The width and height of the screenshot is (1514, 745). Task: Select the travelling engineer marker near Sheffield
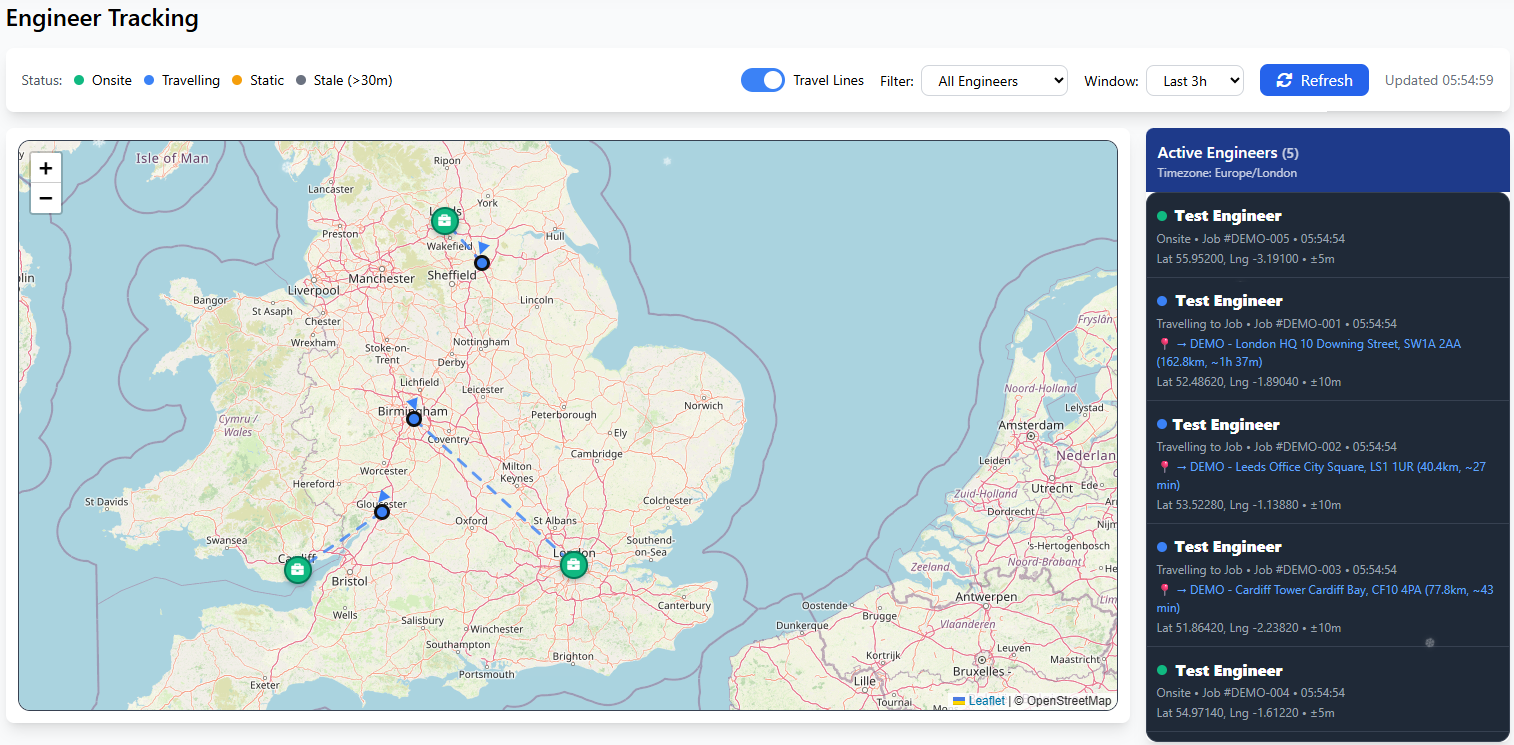click(482, 263)
